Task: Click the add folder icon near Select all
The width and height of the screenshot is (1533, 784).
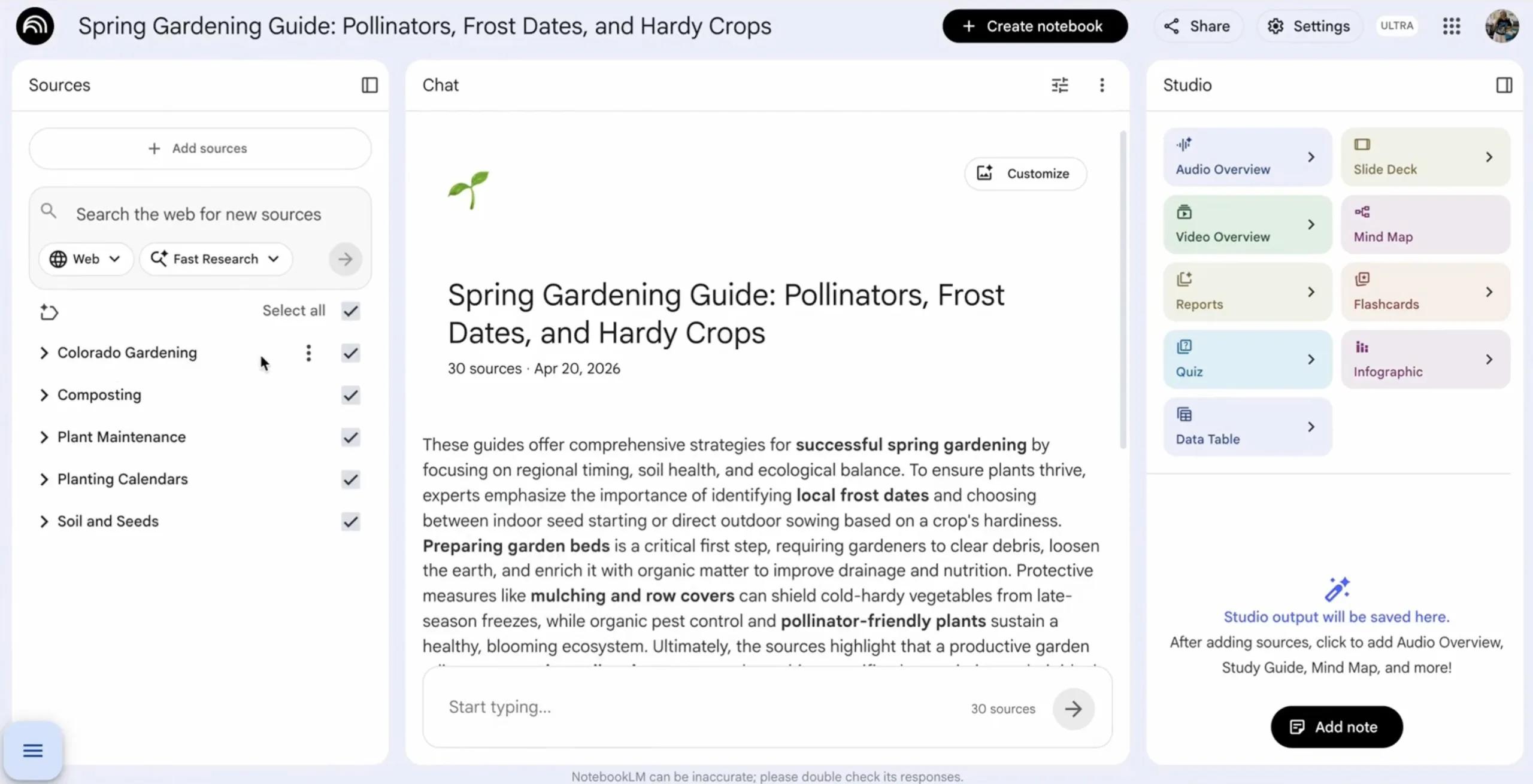Action: (x=49, y=312)
